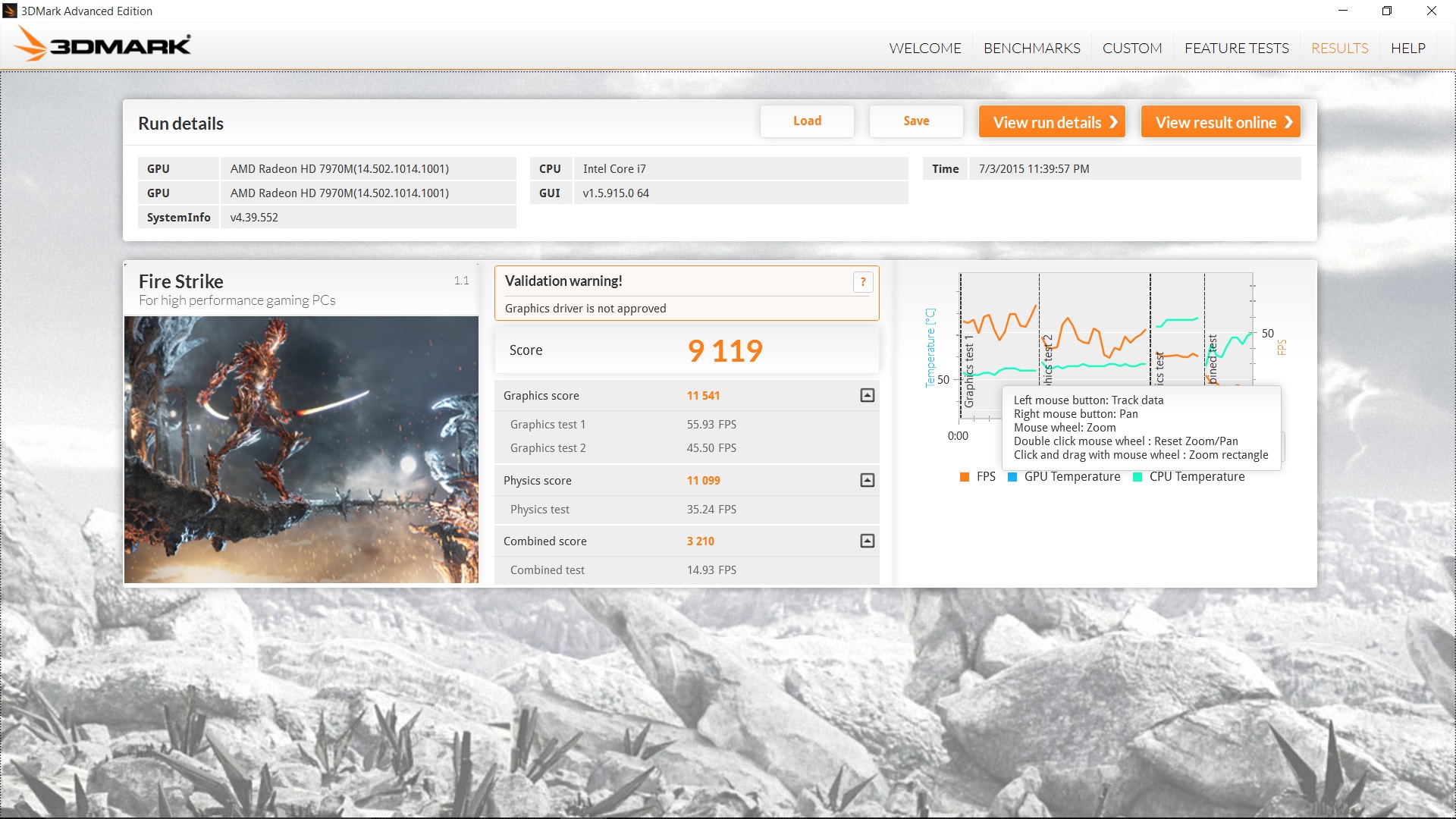Viewport: 1456px width, 819px height.
Task: Click the 14.93 FPS value
Action: pyautogui.click(x=711, y=570)
